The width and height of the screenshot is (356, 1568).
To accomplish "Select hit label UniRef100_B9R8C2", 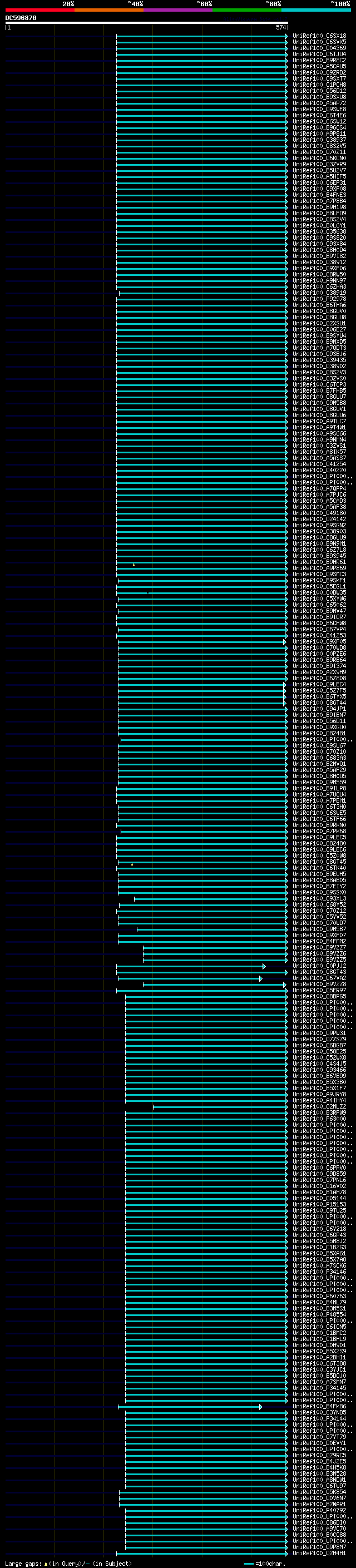I will 319,60.
